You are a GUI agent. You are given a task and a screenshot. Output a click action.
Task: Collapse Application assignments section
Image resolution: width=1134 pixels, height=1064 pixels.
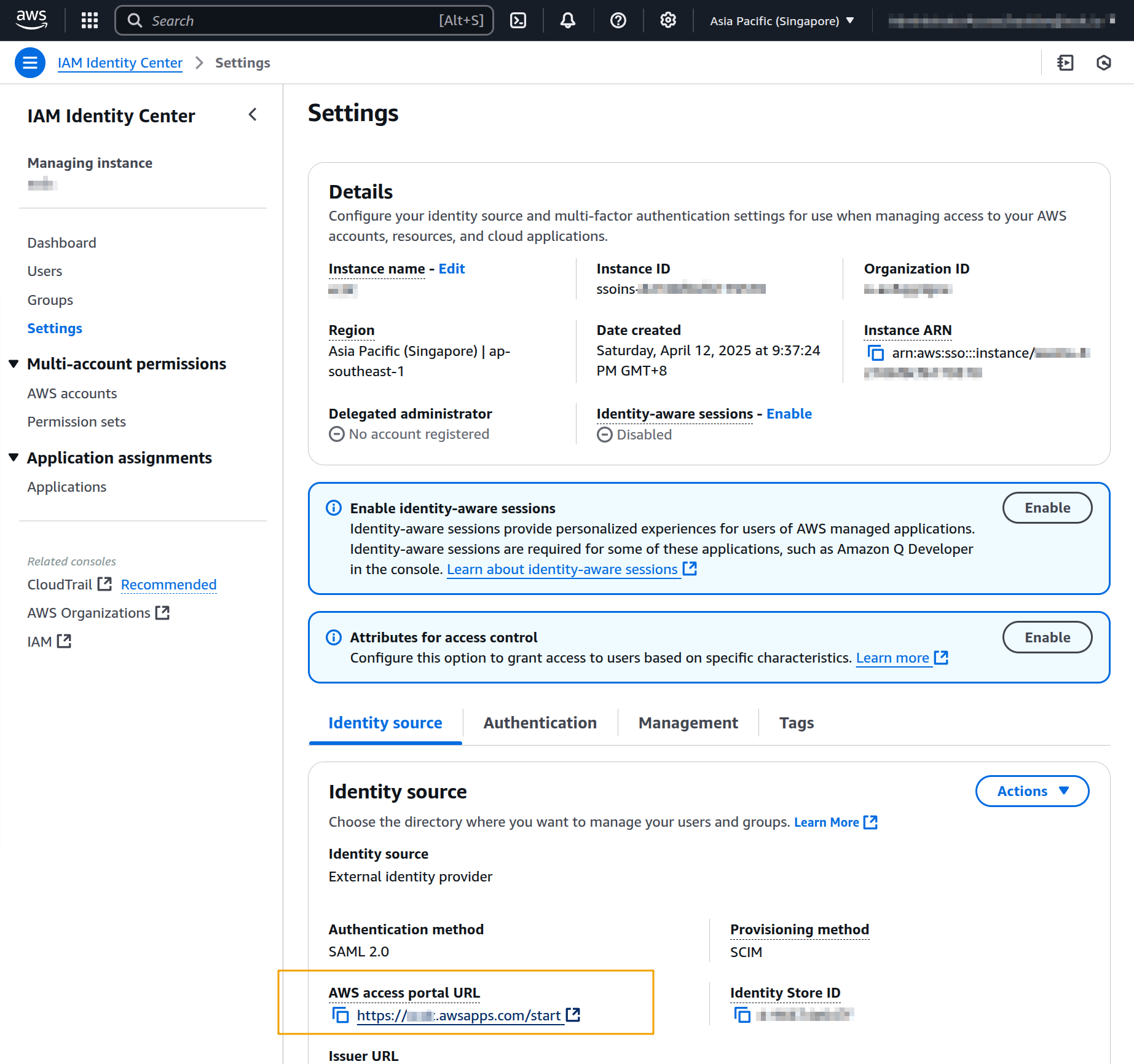click(x=14, y=458)
